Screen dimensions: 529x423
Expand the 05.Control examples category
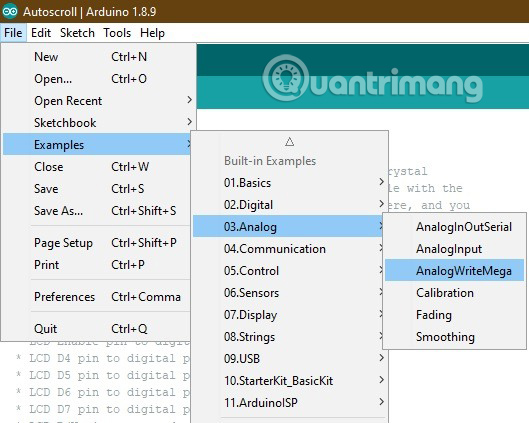click(x=288, y=271)
